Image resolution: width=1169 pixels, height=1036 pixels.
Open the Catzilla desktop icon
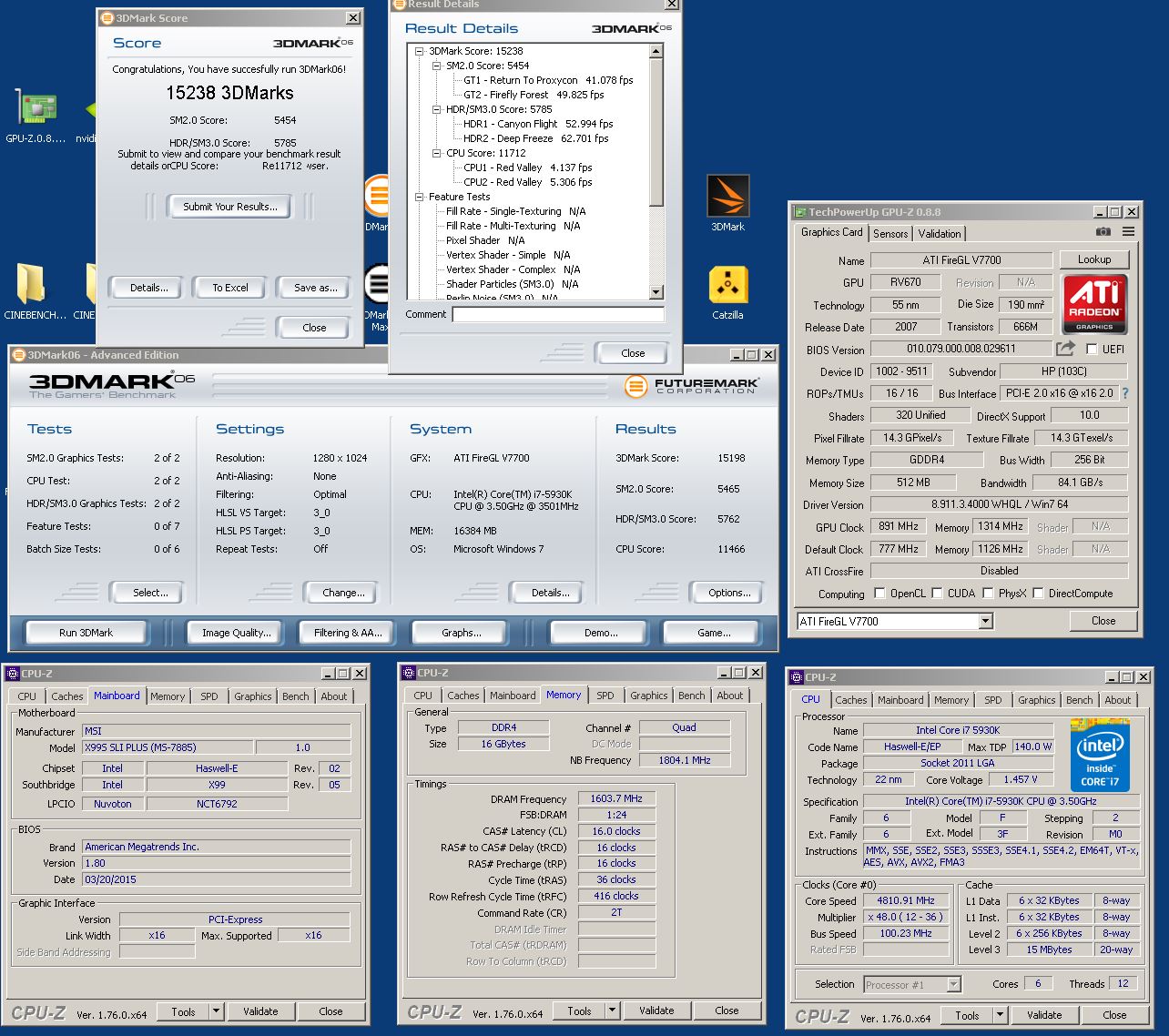[x=727, y=292]
